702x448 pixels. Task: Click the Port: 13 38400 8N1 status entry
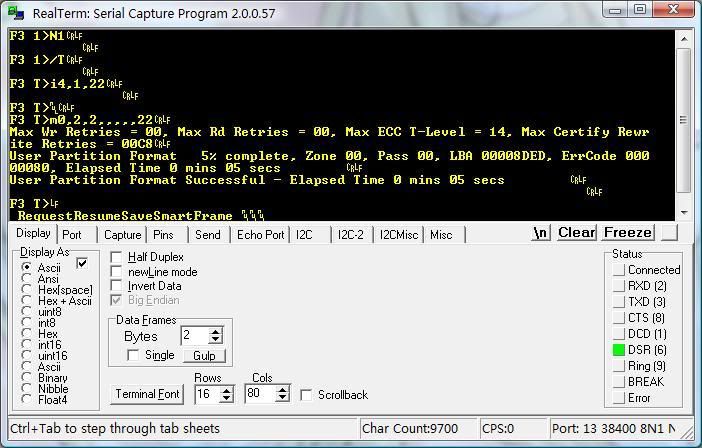(x=616, y=428)
